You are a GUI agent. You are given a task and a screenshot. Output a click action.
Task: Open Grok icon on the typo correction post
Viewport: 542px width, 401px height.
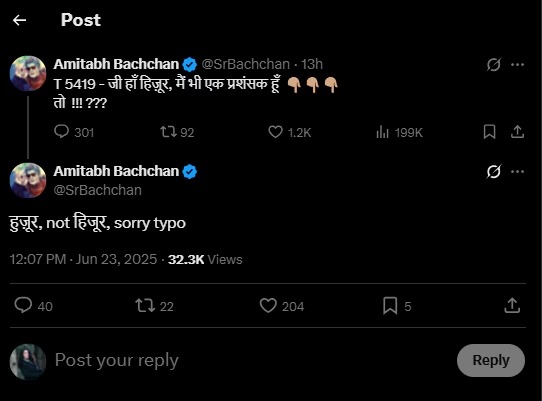click(493, 171)
